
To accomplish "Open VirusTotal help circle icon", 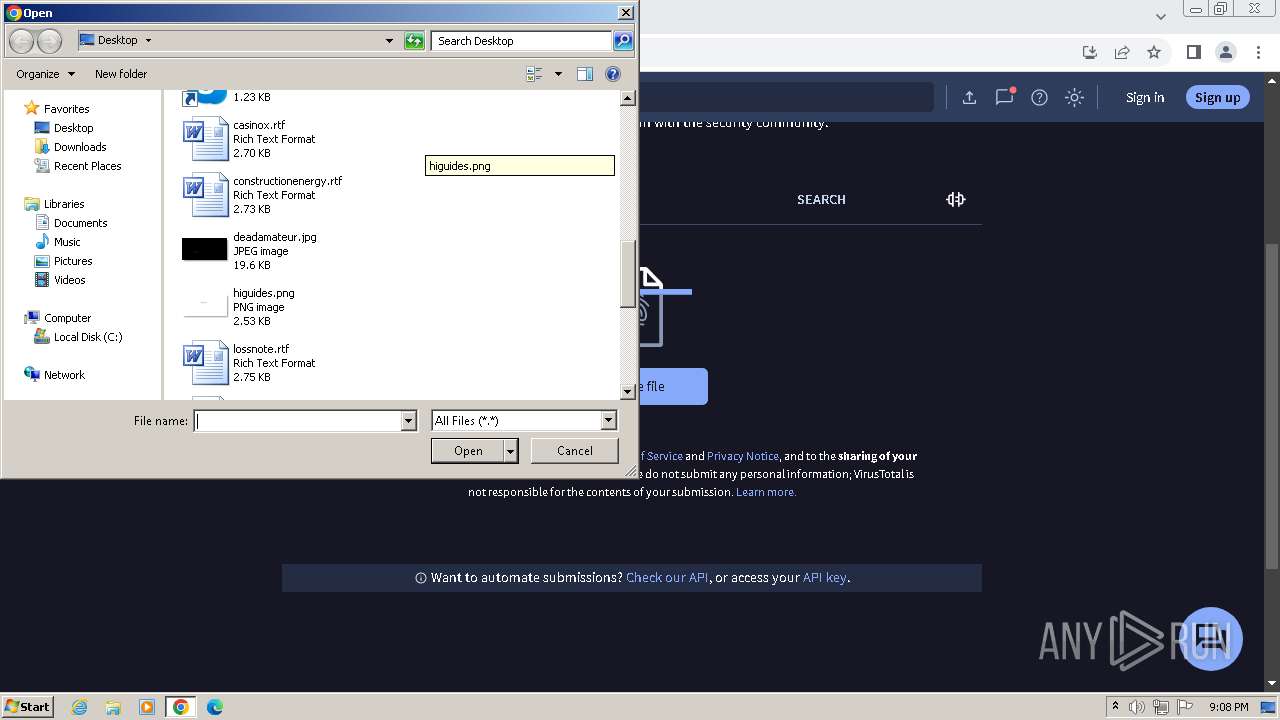I will [1039, 97].
